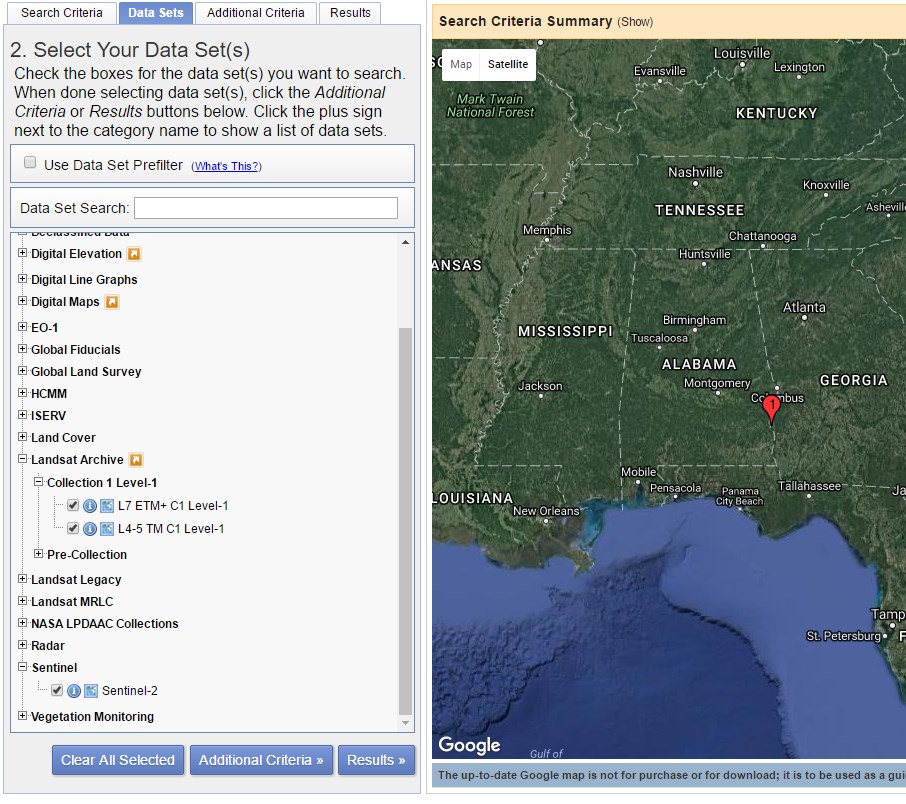906x804 pixels.
Task: Select Sentinel-2 data set label
Action: [130, 691]
